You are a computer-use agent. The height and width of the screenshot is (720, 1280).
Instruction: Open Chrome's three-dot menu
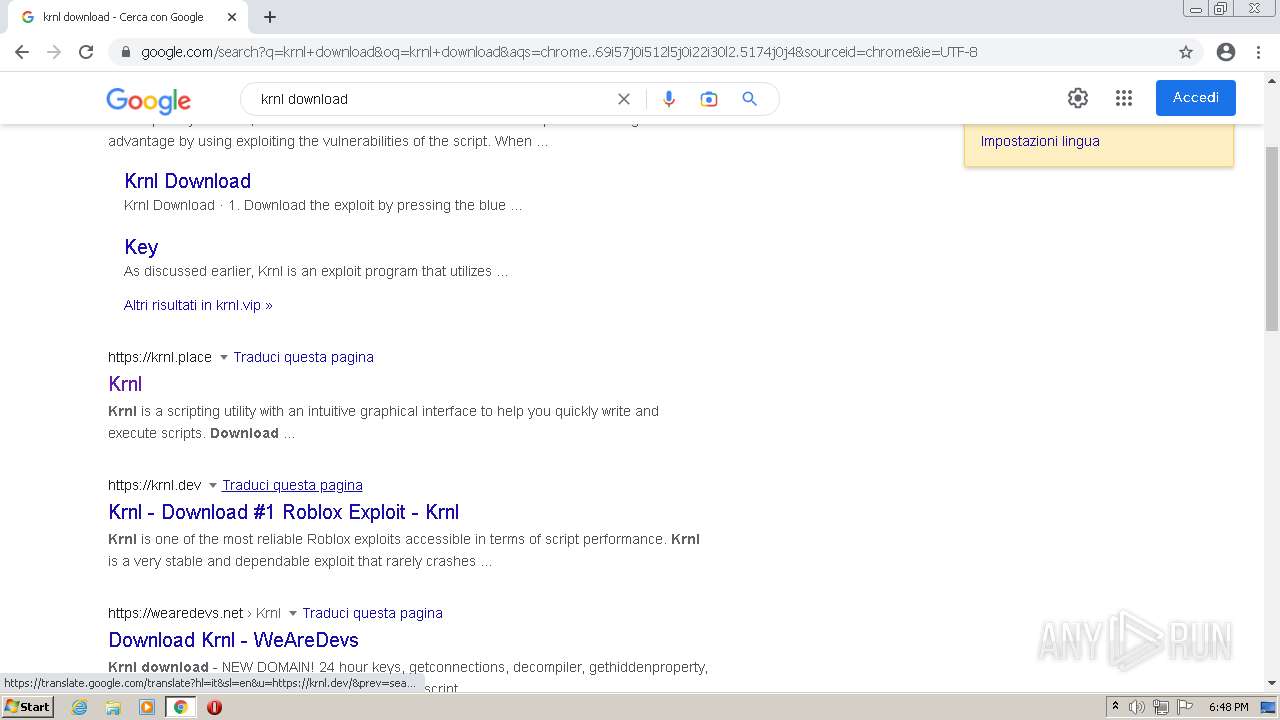[x=1258, y=52]
